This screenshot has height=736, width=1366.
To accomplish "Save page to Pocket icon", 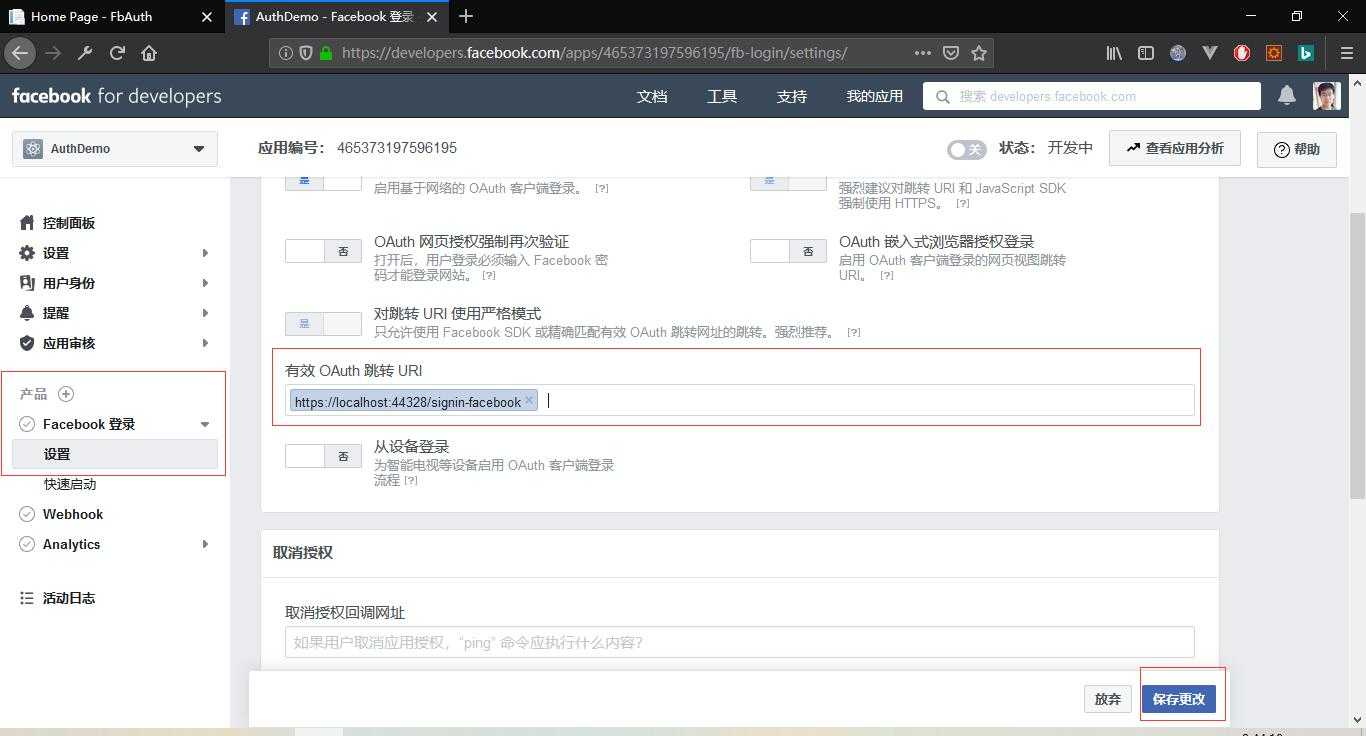I will [951, 53].
